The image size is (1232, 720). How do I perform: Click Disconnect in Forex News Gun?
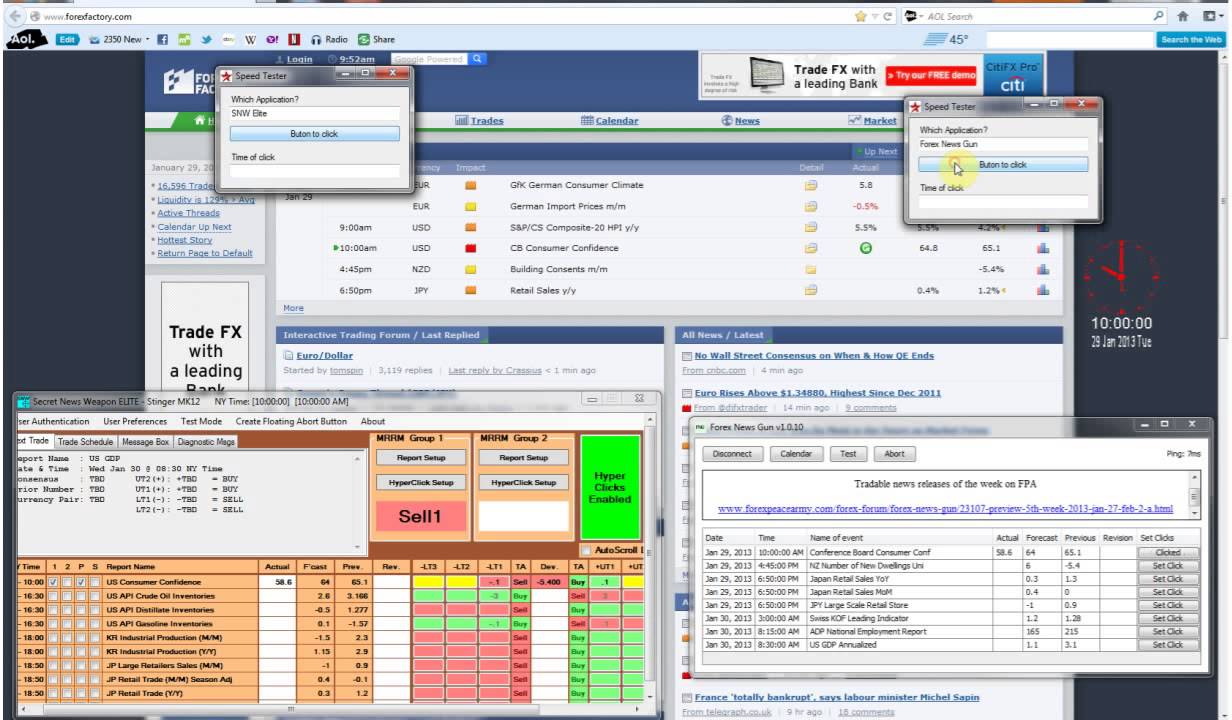[x=732, y=453]
